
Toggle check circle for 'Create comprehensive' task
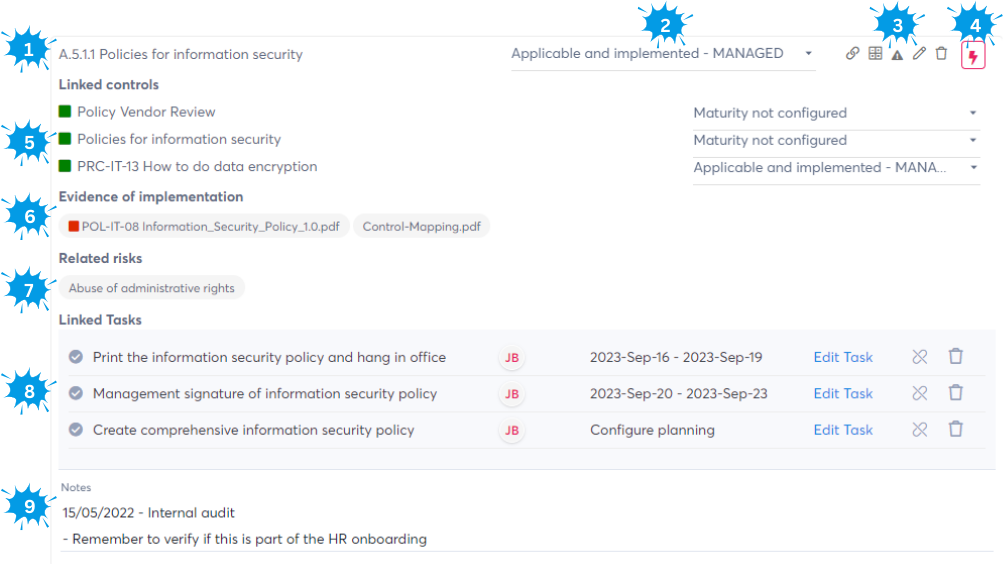pyautogui.click(x=75, y=430)
